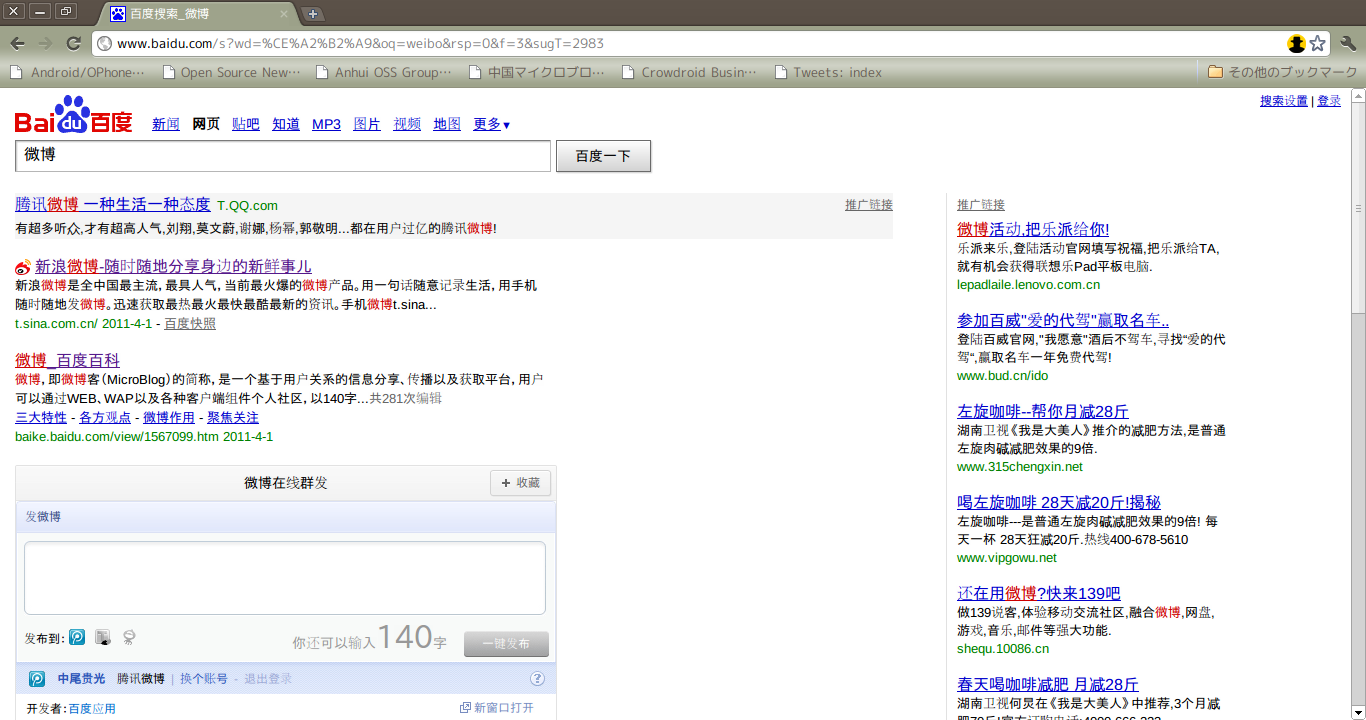Image resolution: width=1366 pixels, height=720 pixels.
Task: Click the yellow extension icon in address bar
Action: 1297,43
